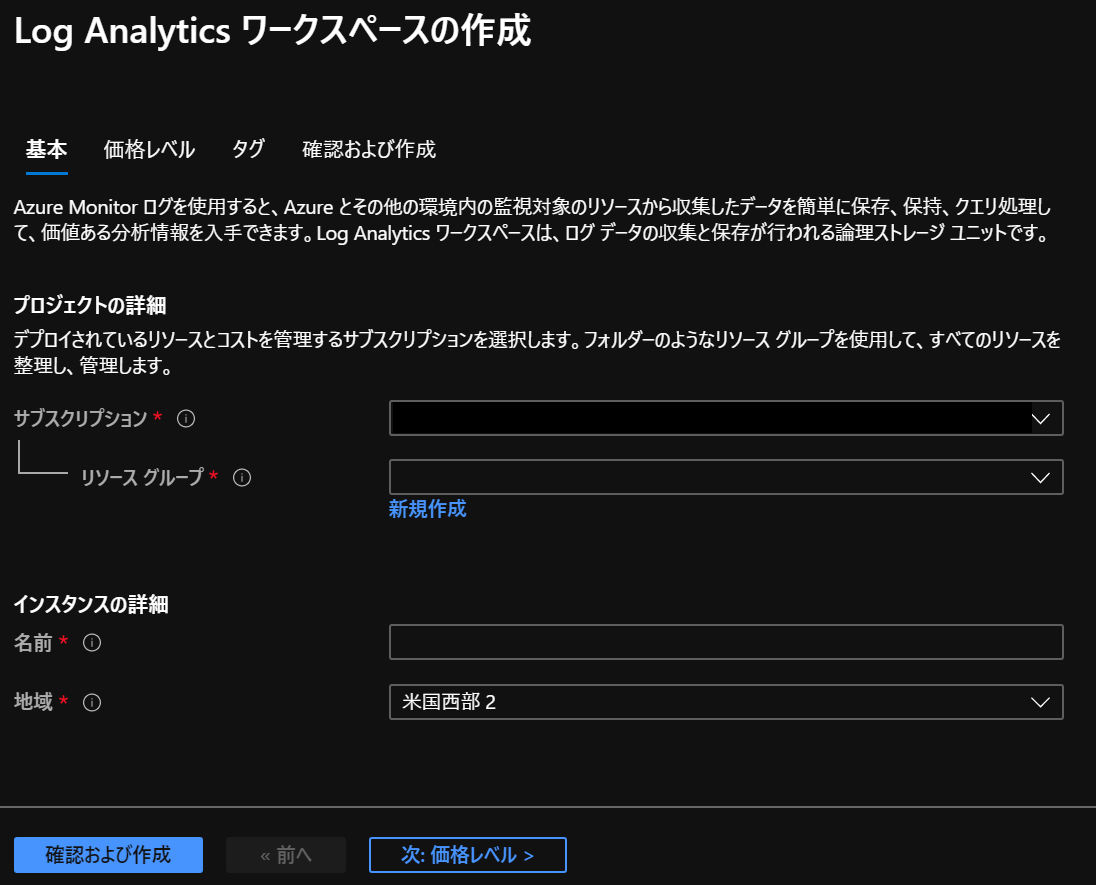Viewport: 1096px width, 885px height.
Task: Click the « 前へ button
Action: [286, 855]
